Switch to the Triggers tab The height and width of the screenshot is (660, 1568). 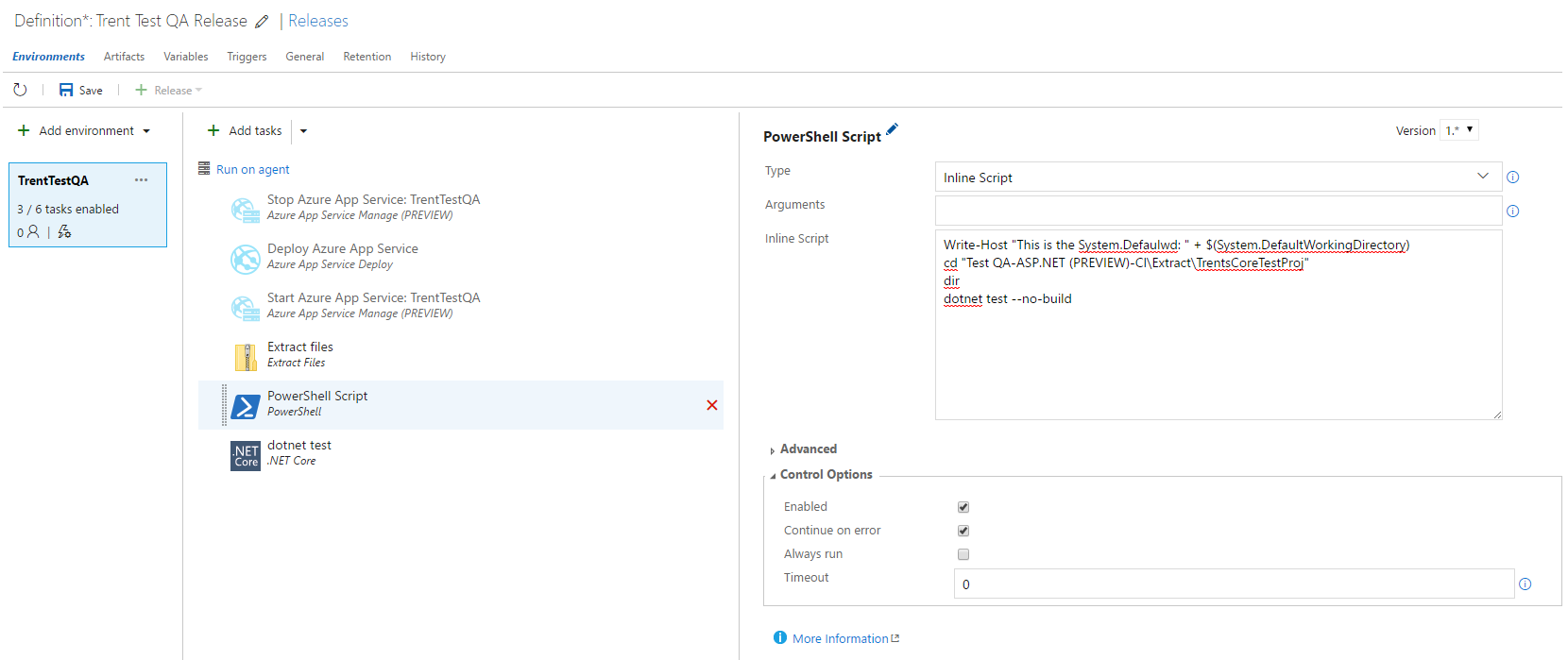point(247,57)
